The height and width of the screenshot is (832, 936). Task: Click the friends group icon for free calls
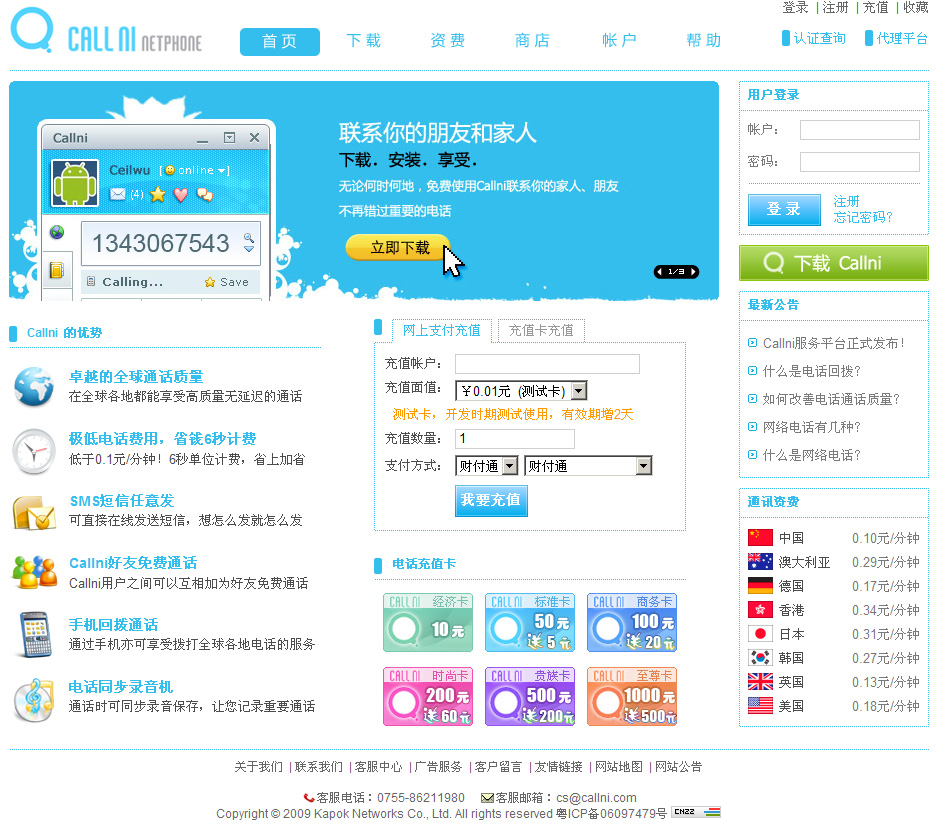34,572
